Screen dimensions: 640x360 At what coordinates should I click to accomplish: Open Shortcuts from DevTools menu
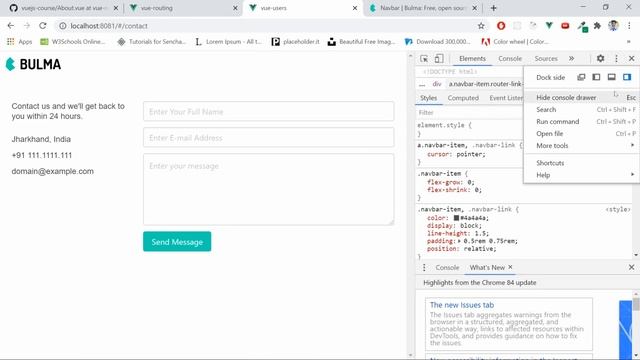tap(581, 163)
